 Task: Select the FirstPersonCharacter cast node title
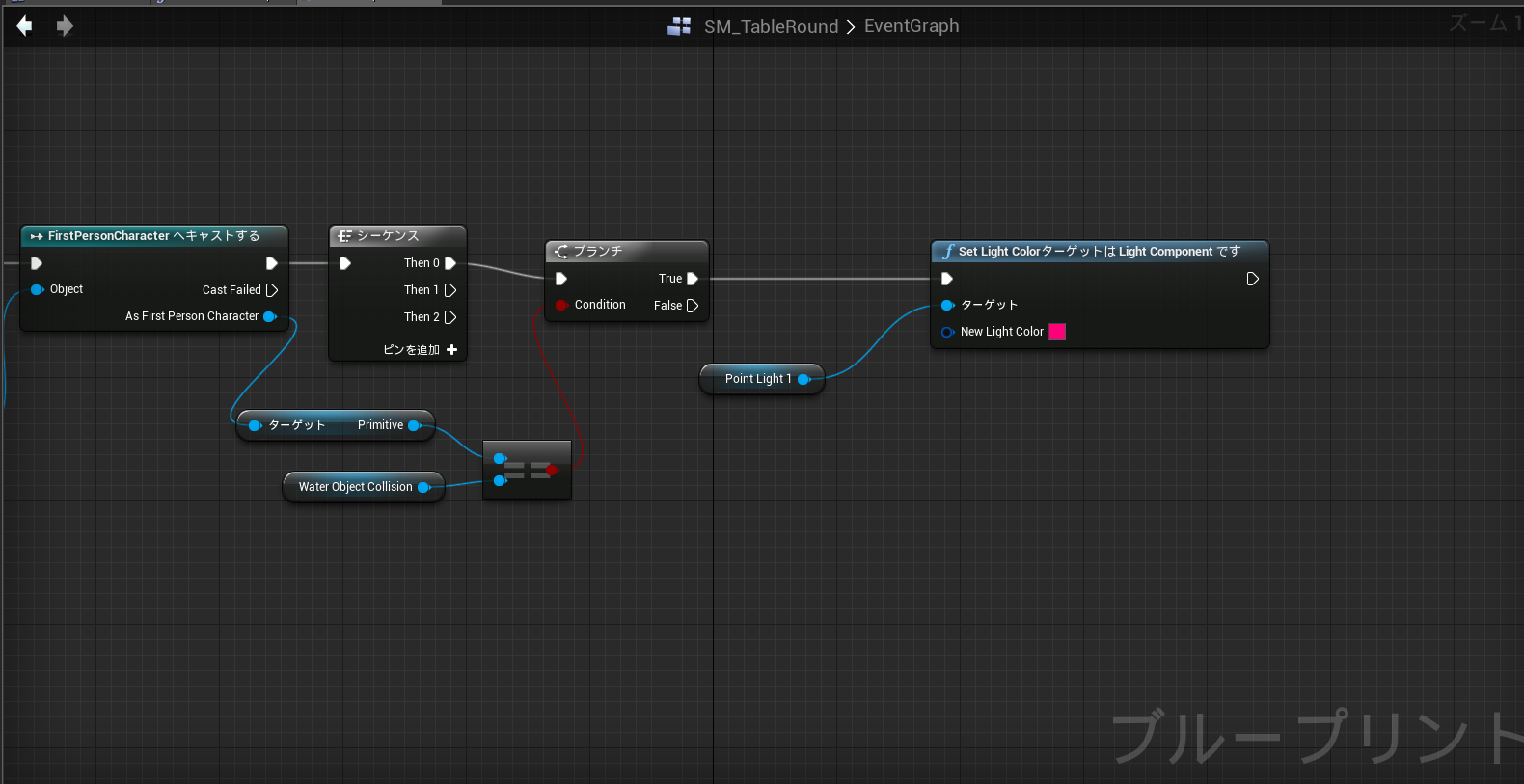(154, 236)
